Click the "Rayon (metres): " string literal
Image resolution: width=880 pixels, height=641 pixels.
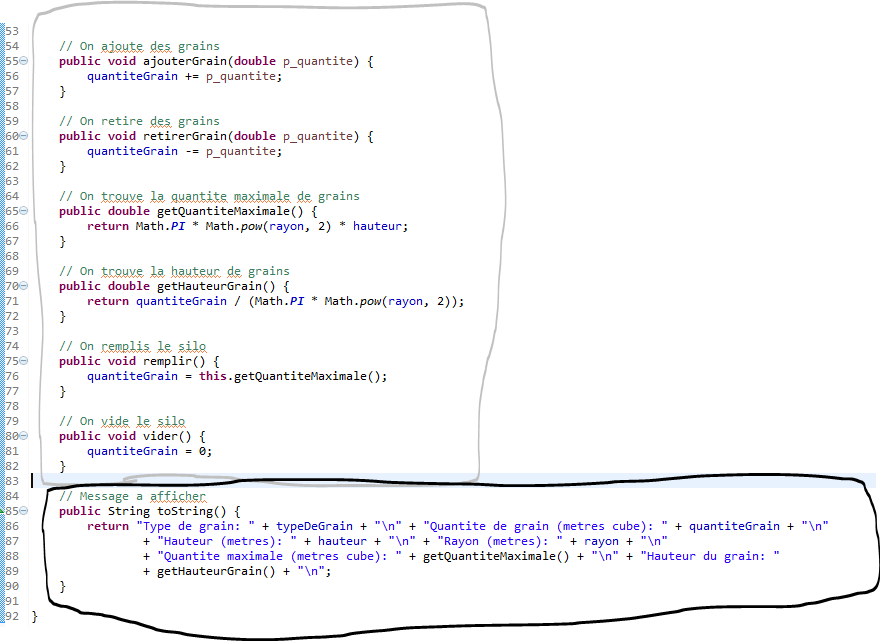500,541
